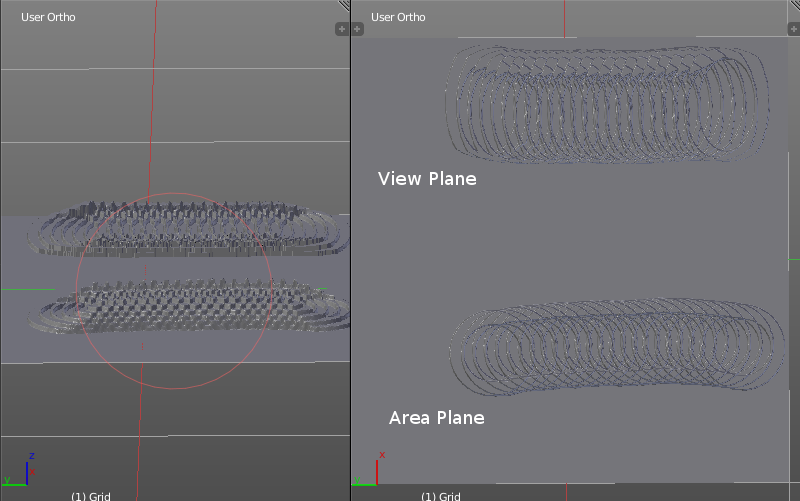Select the wireframe mesh above 'View Plane'
Screen dimensions: 800x501
pos(607,104)
